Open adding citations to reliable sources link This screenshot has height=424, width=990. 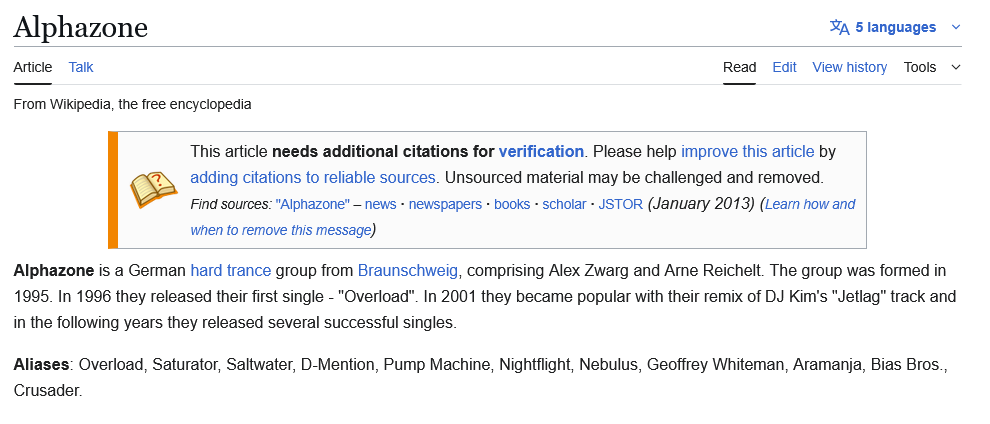point(313,178)
